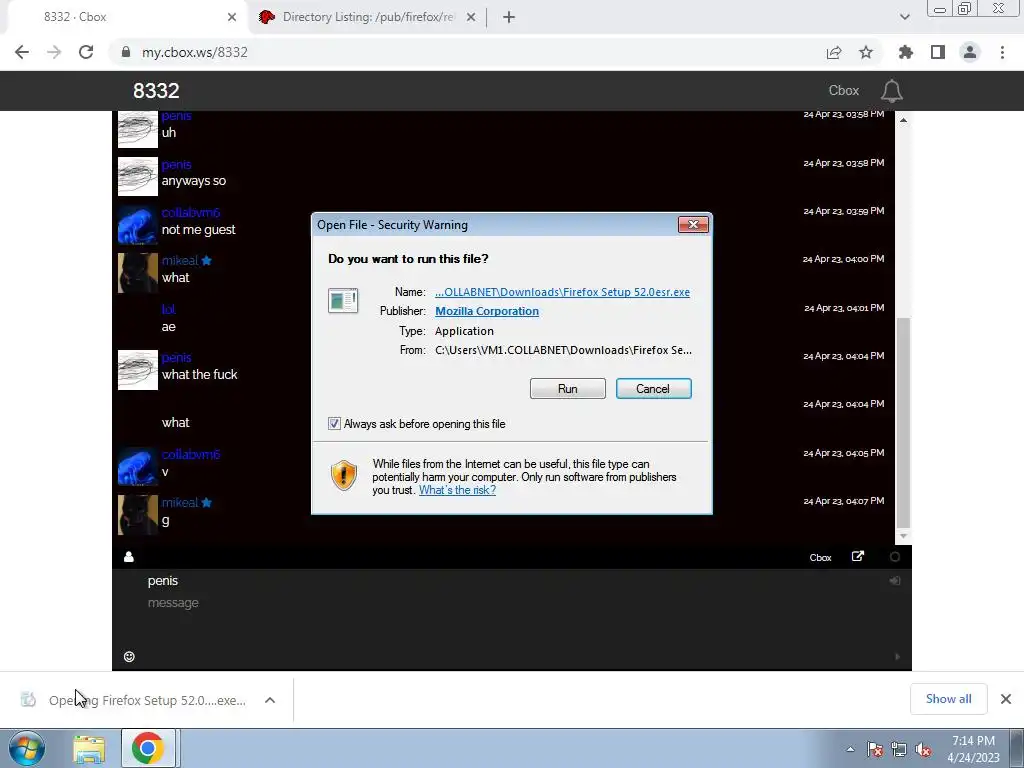Go back in Chrome
This screenshot has height=768, width=1024.
tap(22, 52)
